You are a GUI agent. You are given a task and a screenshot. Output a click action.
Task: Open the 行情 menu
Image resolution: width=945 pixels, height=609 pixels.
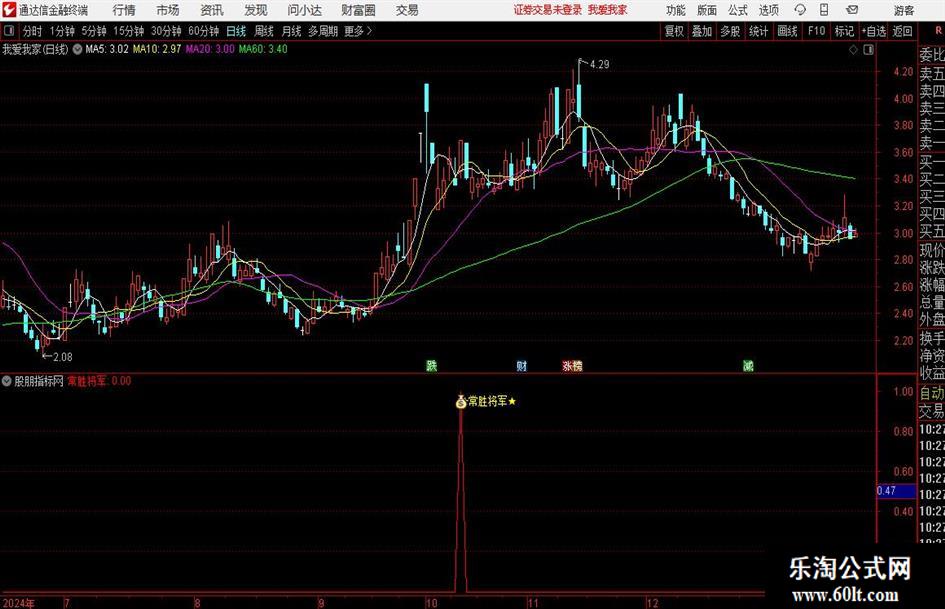coord(124,10)
